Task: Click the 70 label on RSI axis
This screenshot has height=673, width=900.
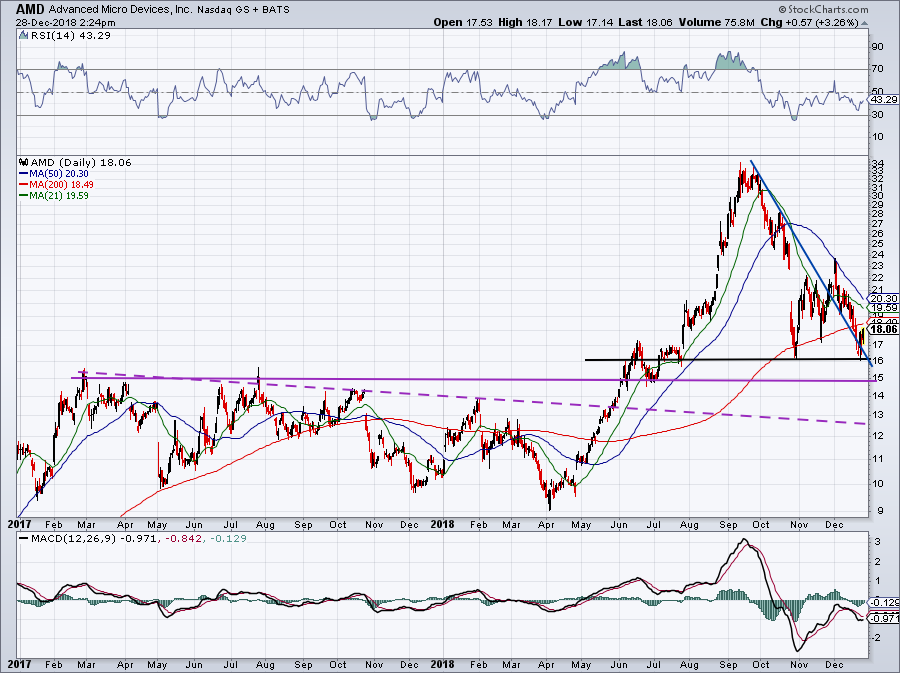Action: (878, 69)
